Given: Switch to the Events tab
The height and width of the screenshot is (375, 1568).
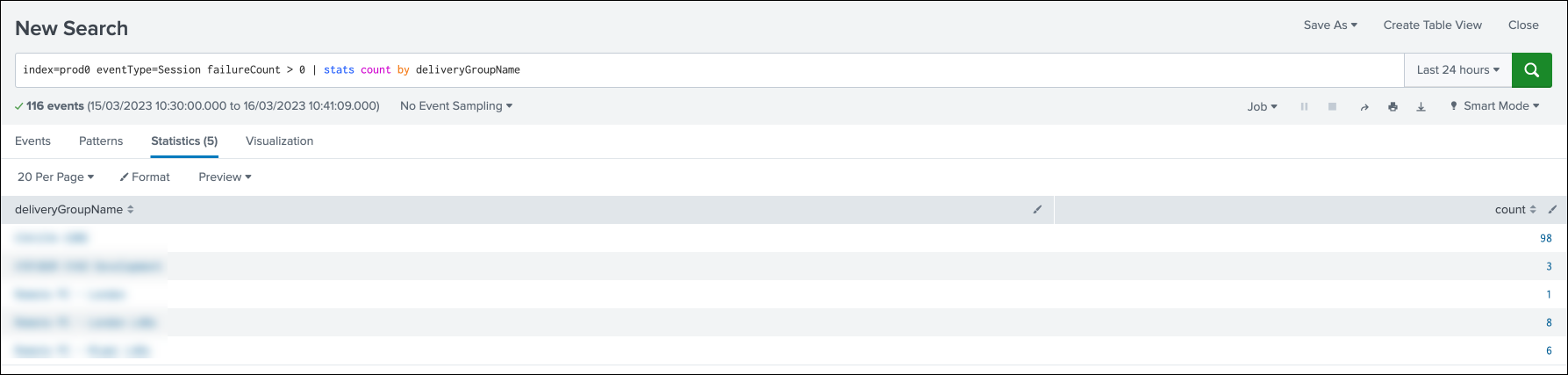Looking at the screenshot, I should [x=32, y=141].
